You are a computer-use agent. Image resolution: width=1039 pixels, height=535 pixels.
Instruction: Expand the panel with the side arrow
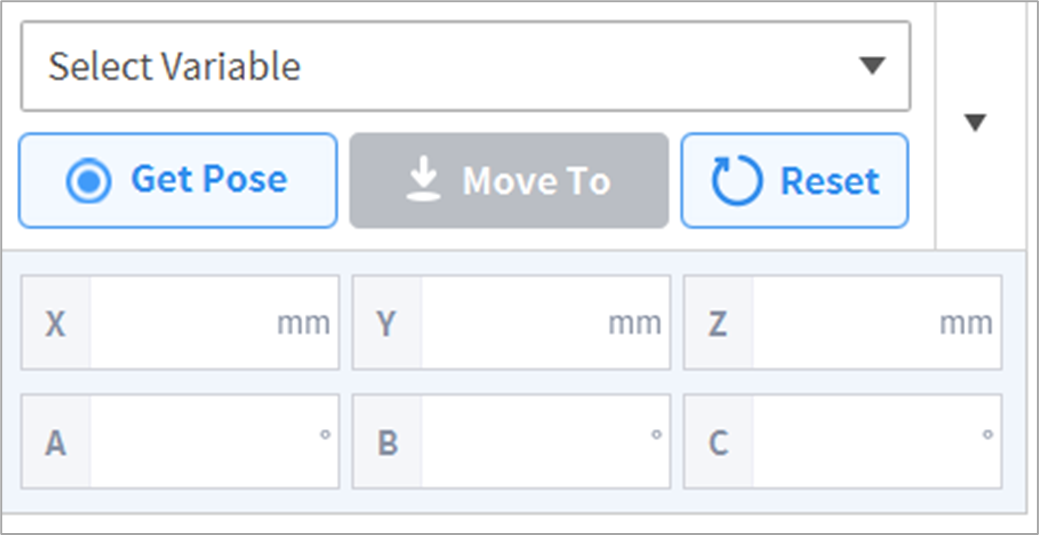[976, 123]
